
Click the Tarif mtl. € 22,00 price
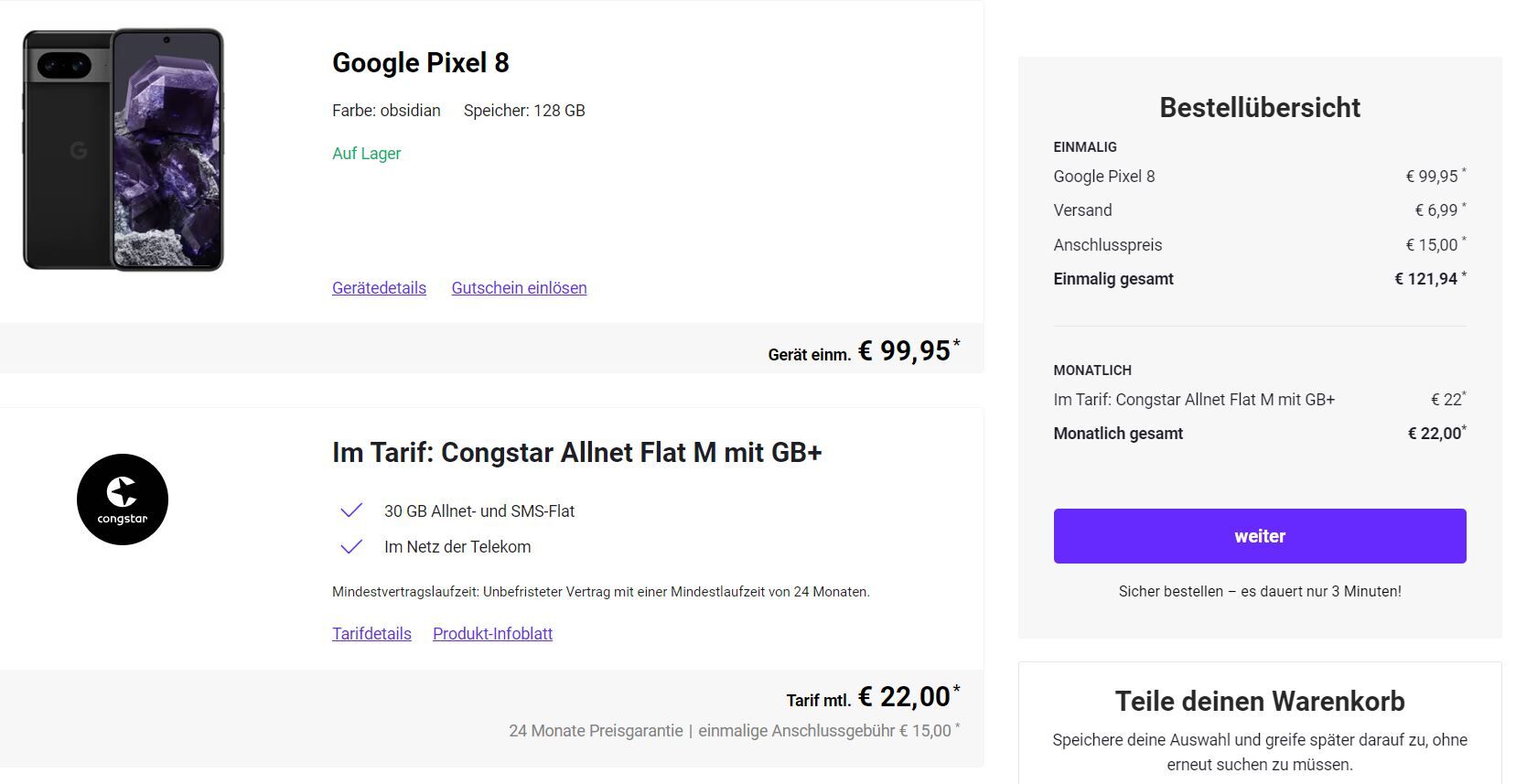pos(874,697)
